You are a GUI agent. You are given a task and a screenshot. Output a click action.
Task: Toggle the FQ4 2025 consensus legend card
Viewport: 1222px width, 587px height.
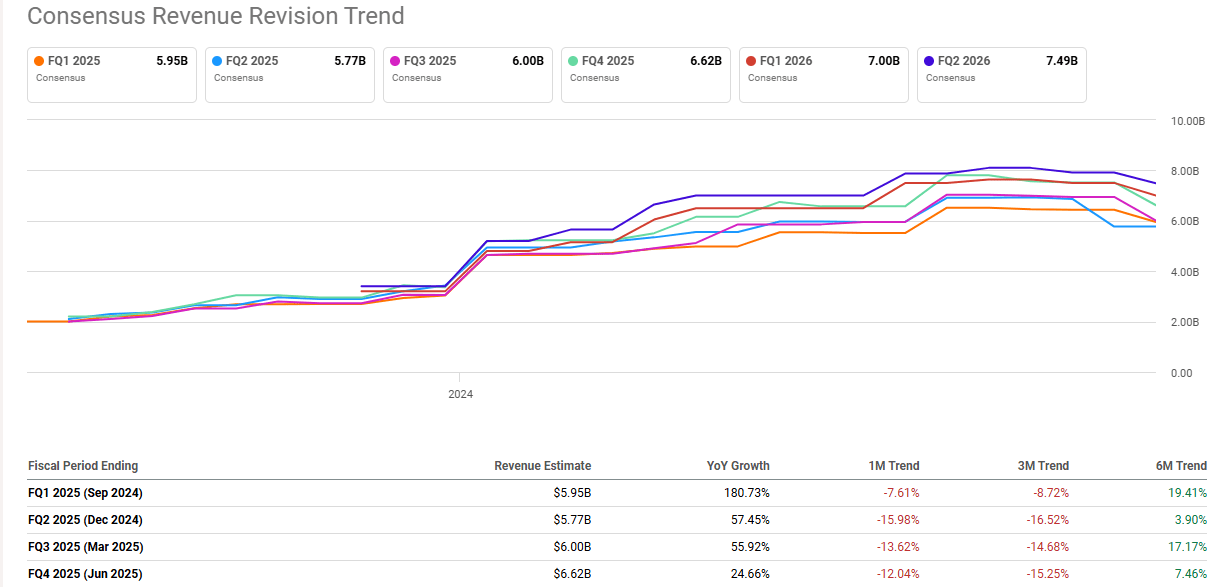[646, 74]
